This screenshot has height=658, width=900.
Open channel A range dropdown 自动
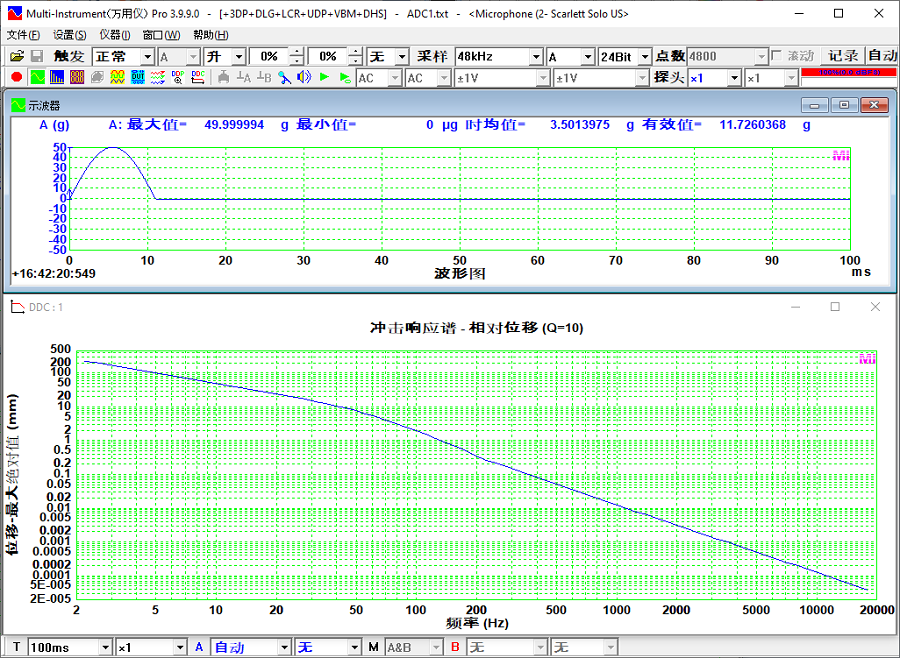(x=284, y=648)
